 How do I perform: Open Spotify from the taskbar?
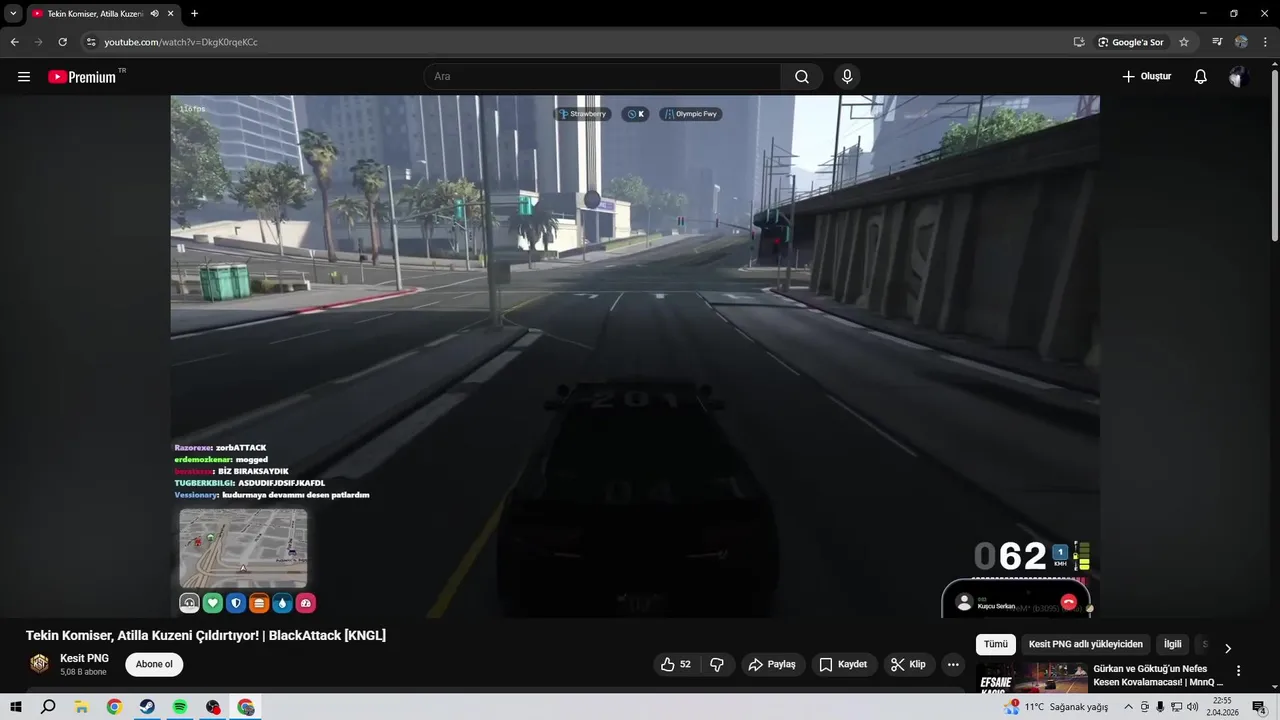click(180, 707)
